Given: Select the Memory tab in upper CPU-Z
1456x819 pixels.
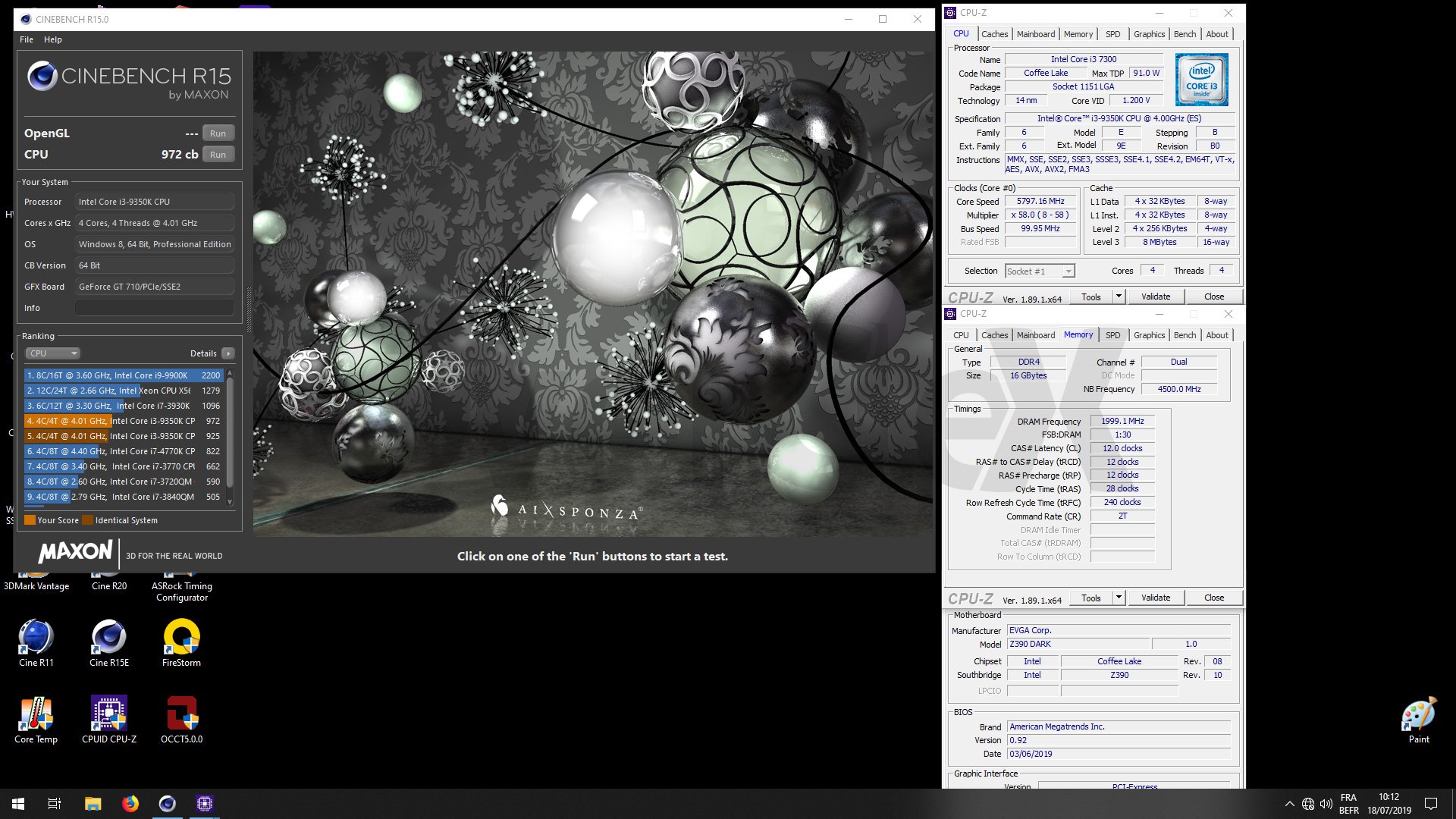Looking at the screenshot, I should [x=1078, y=34].
